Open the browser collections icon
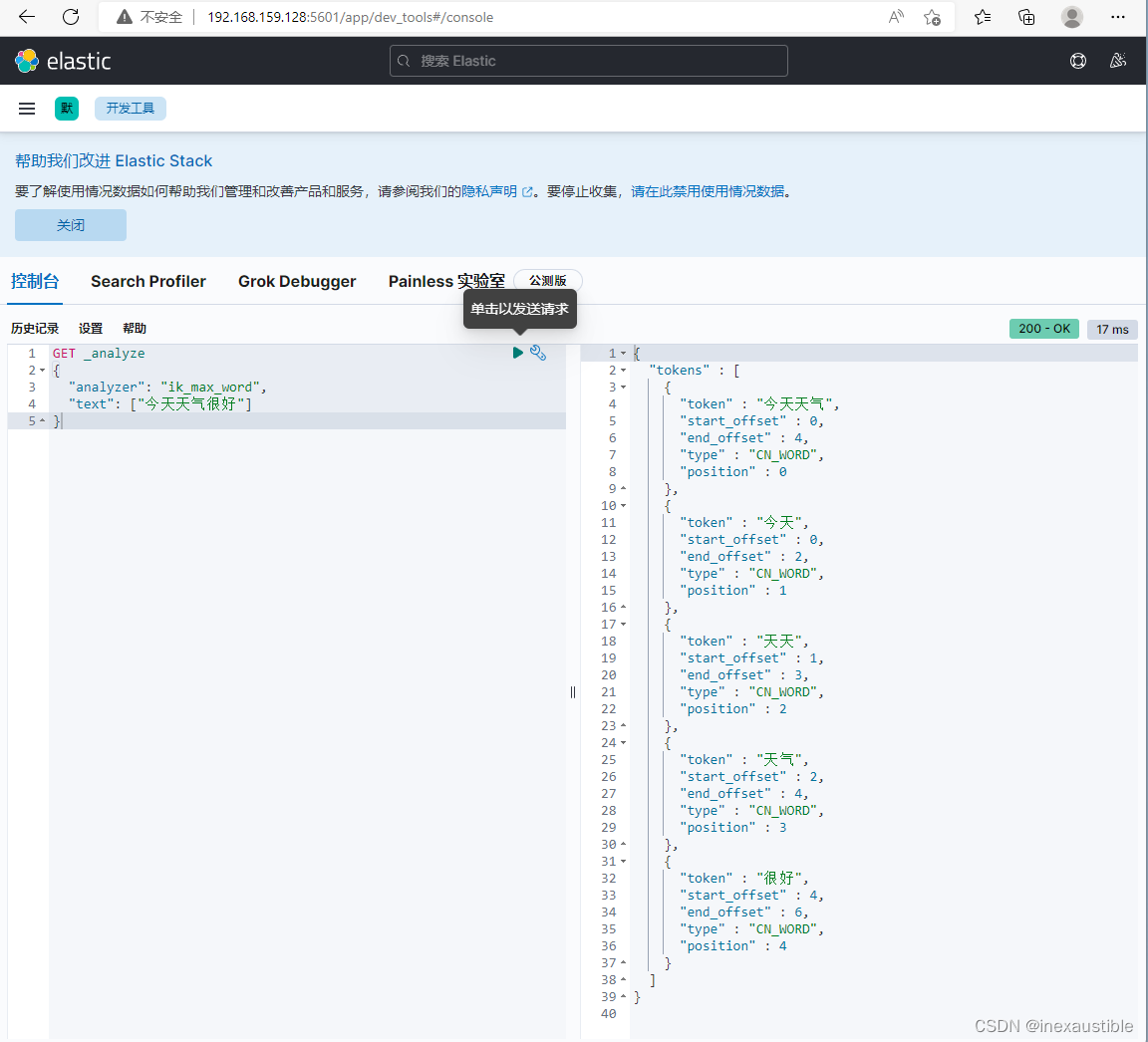 [1026, 17]
